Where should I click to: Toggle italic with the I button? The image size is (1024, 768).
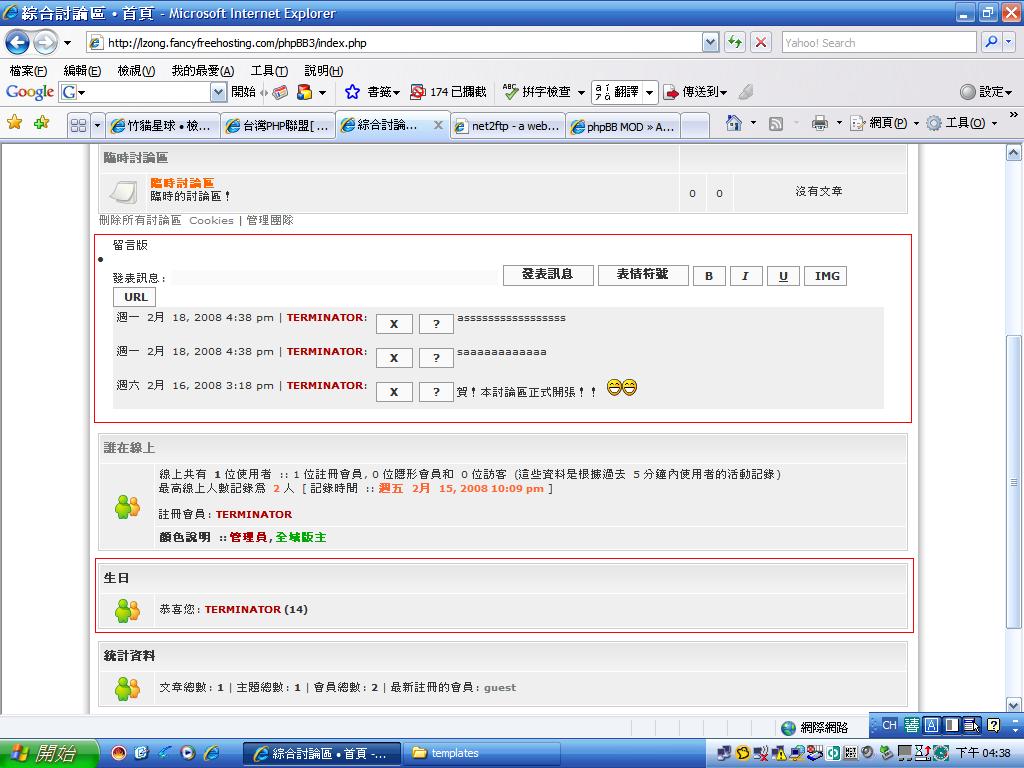click(745, 276)
